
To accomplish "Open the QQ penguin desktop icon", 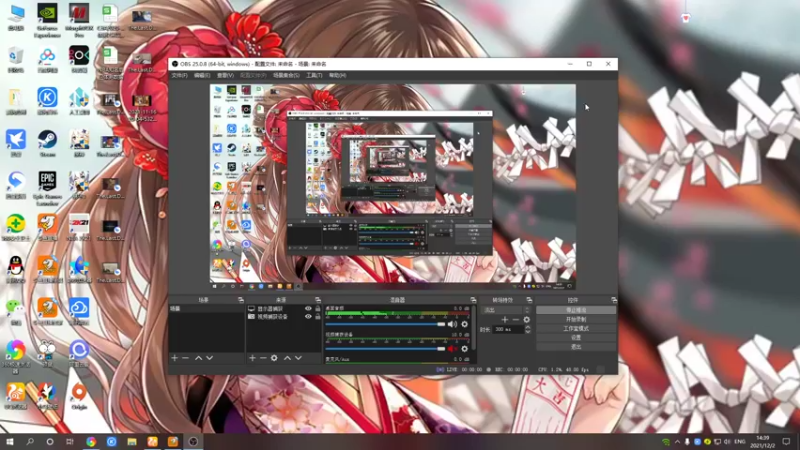I will pos(16,269).
